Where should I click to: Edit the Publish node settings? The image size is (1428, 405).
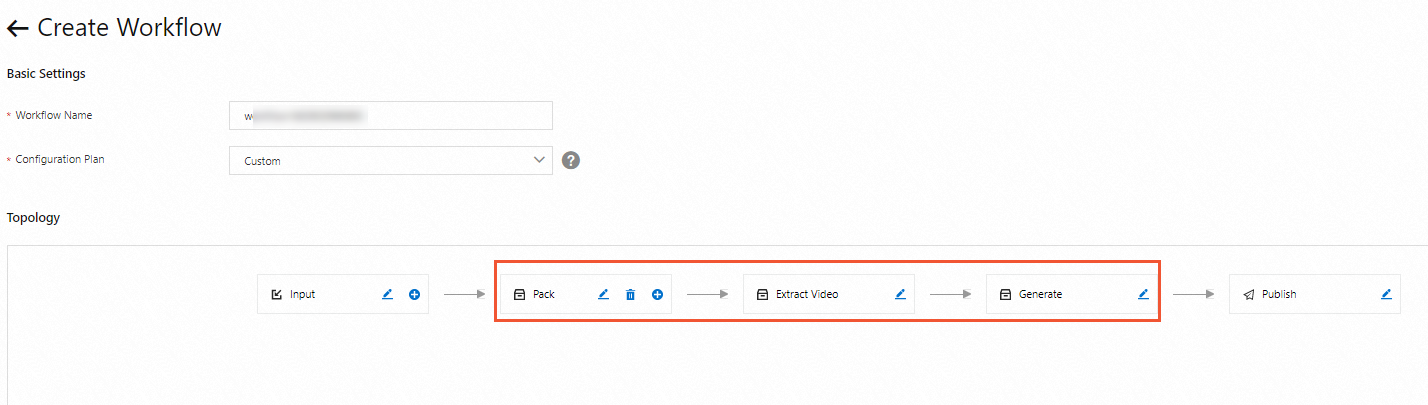[x=1386, y=295]
